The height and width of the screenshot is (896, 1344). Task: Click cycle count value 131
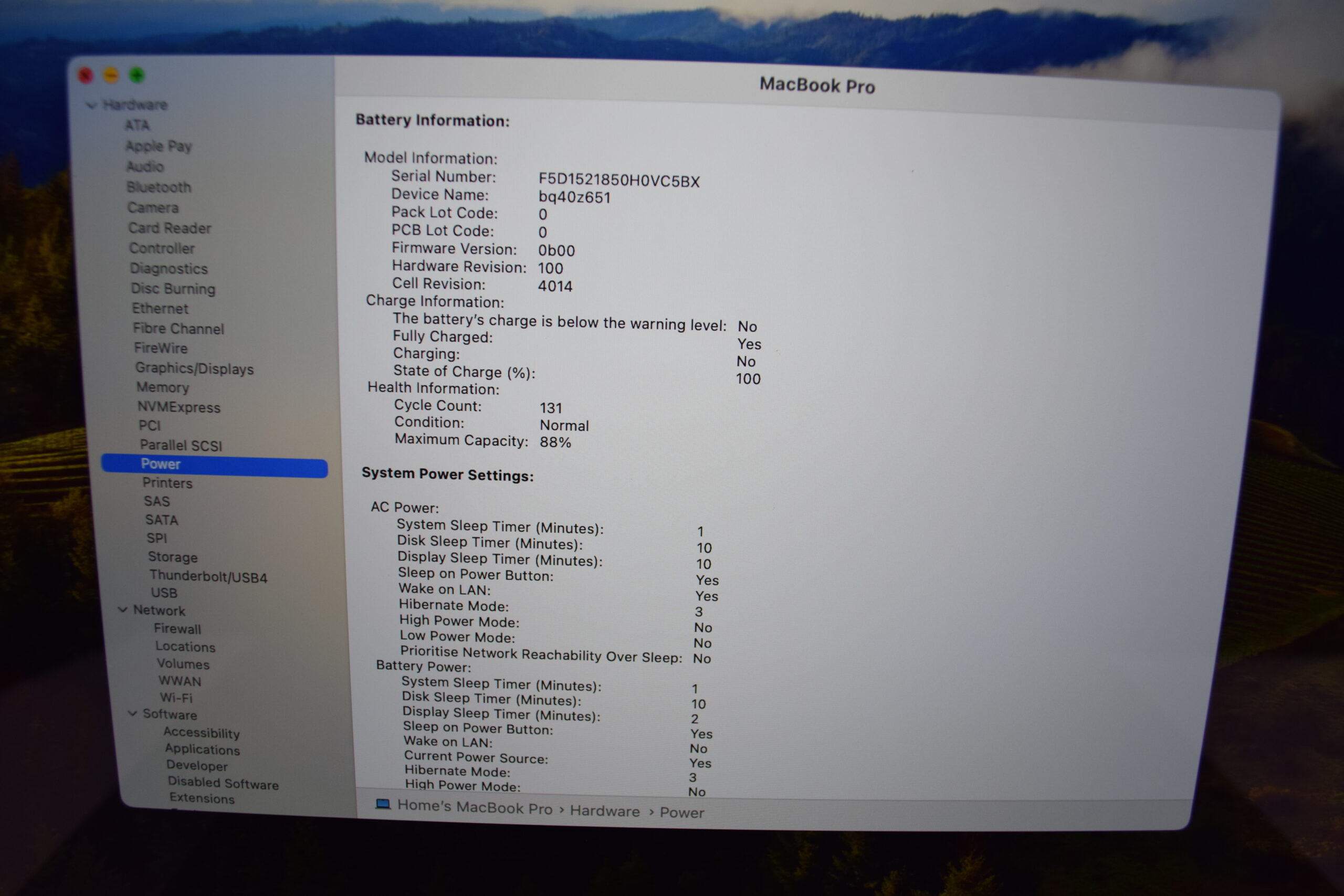coord(551,408)
